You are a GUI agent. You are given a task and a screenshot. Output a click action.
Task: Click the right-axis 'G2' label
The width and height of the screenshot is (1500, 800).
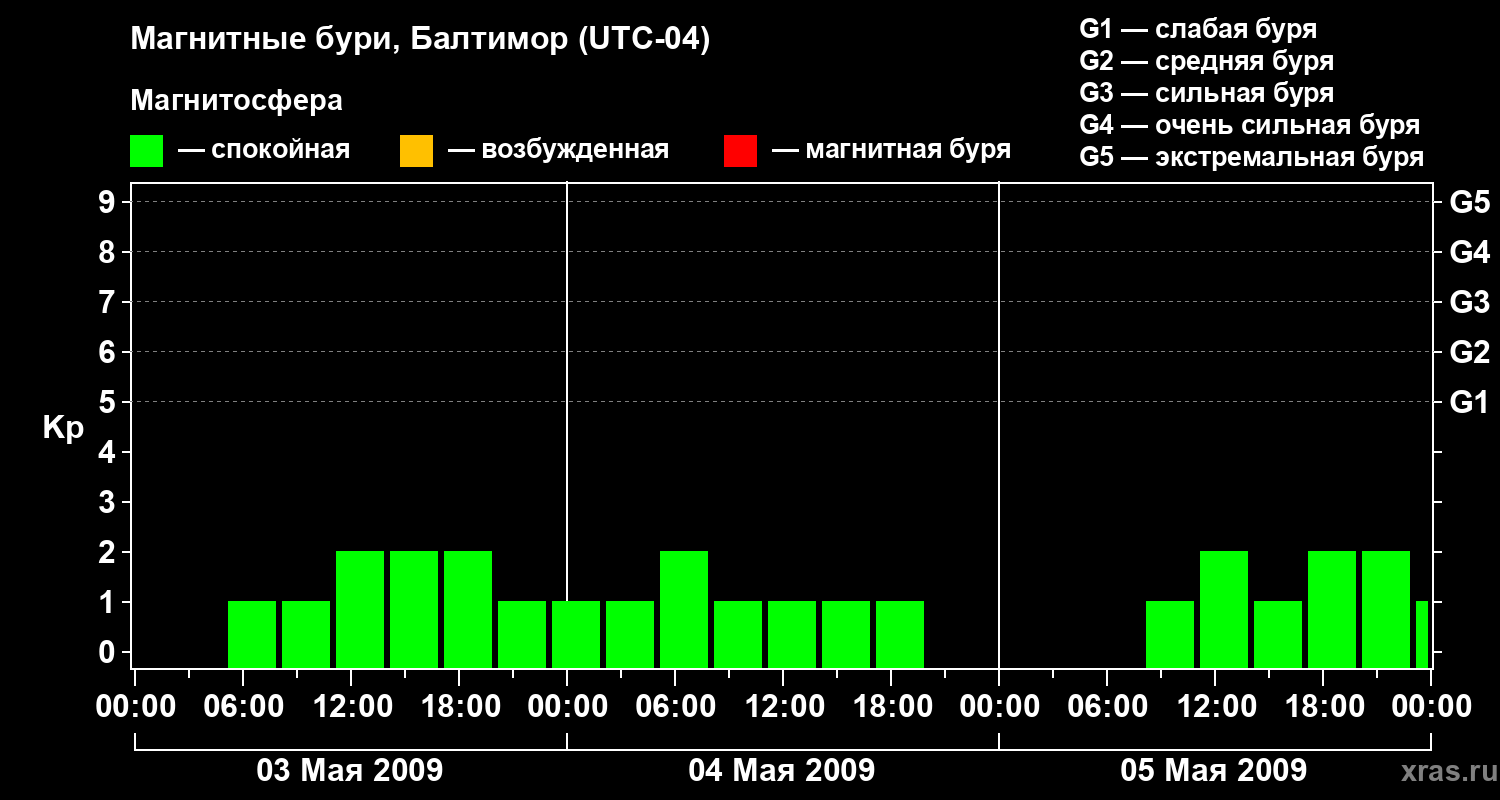click(1469, 352)
